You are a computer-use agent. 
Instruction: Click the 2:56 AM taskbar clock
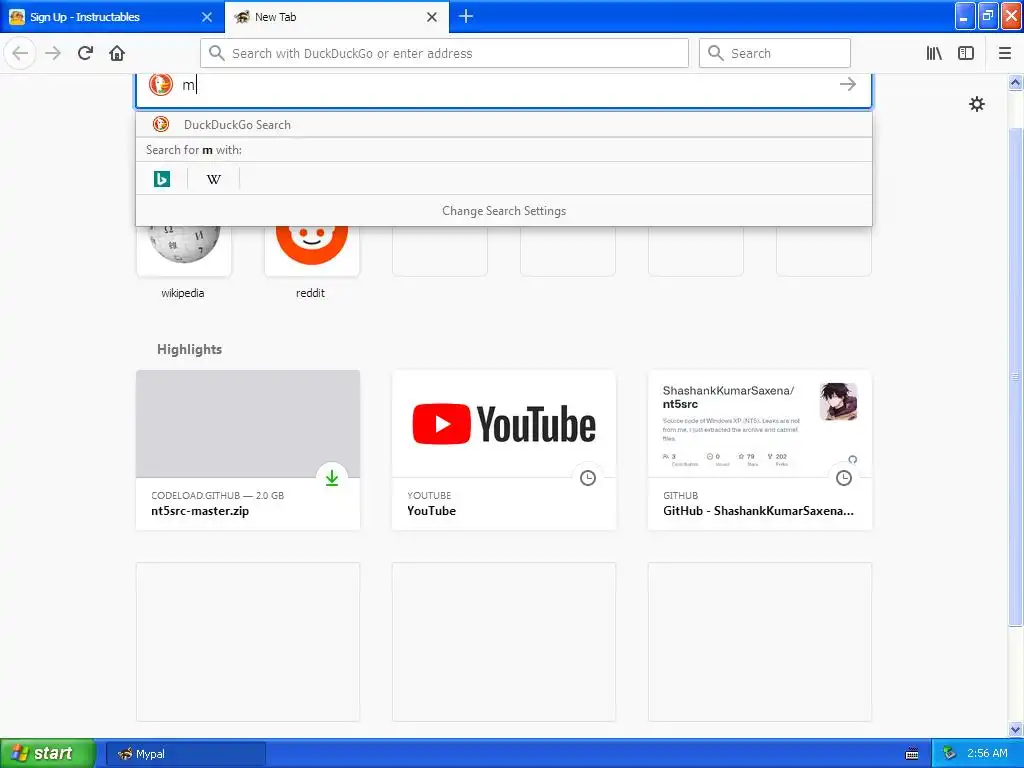click(987, 754)
